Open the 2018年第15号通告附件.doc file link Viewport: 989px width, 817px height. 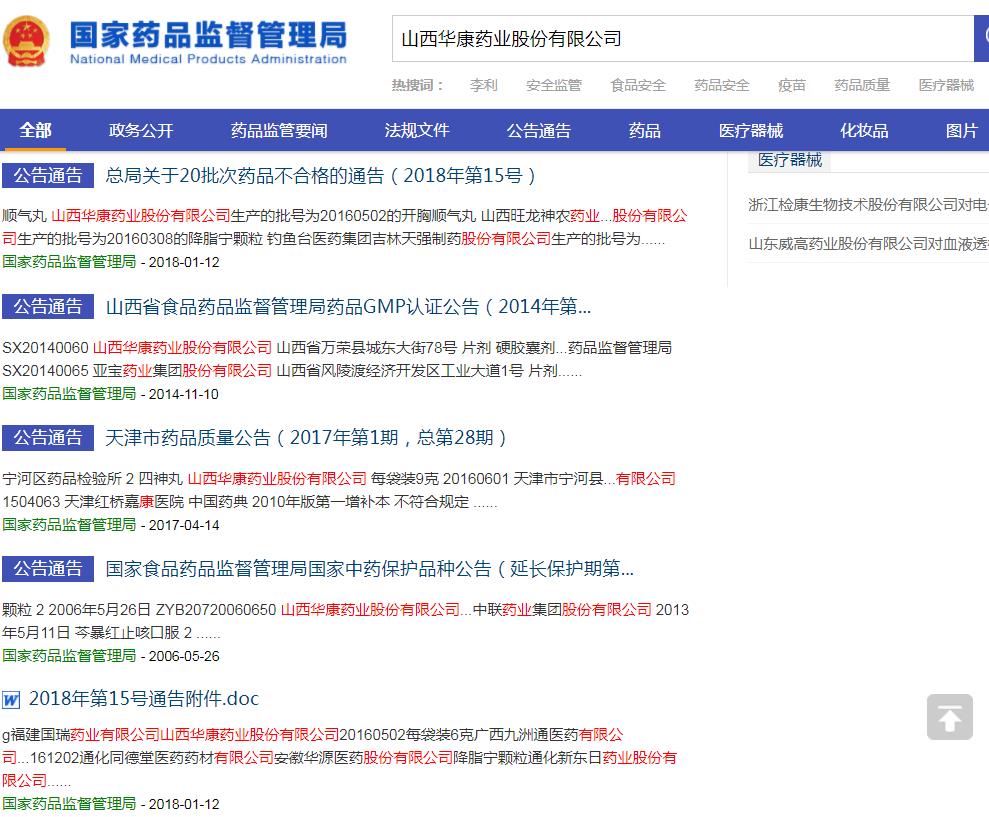tap(143, 699)
